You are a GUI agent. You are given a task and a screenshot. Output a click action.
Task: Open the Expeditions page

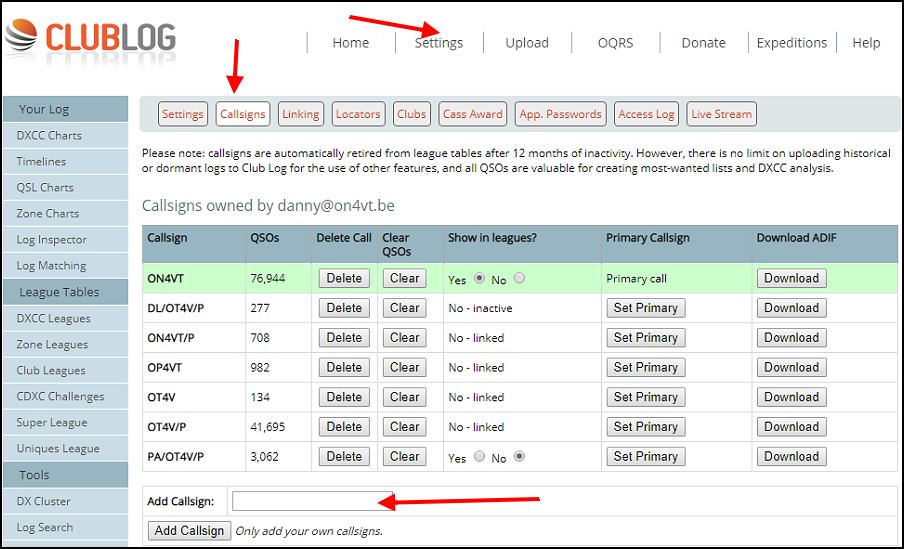click(792, 43)
